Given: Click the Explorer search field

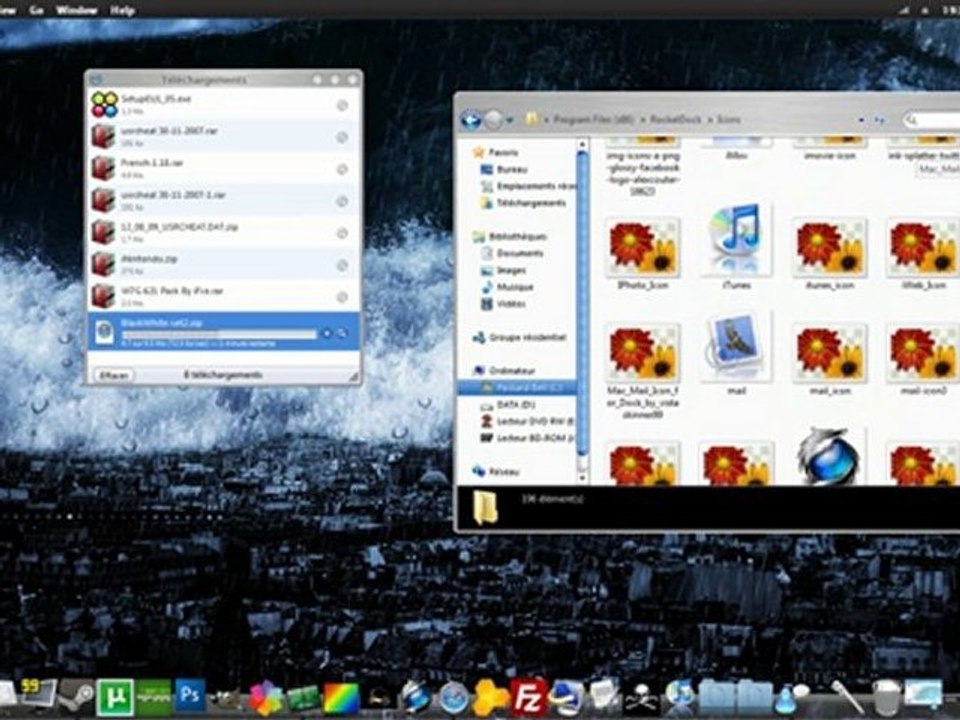Looking at the screenshot, I should click(932, 120).
